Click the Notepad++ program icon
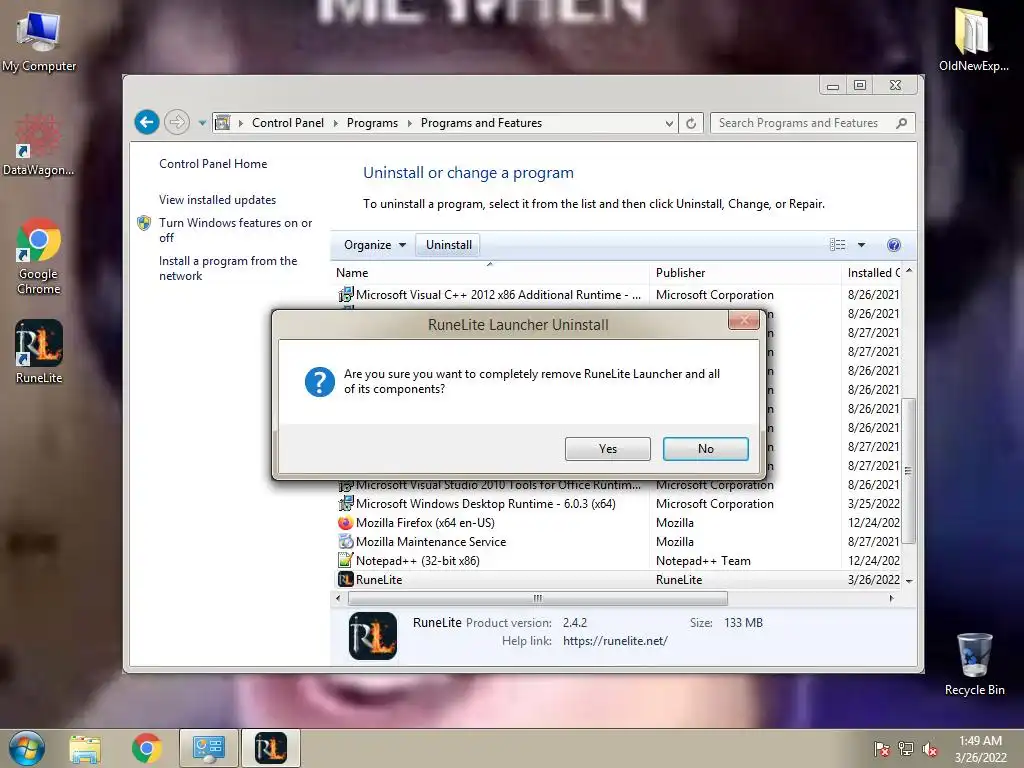The image size is (1024, 768). (x=345, y=560)
